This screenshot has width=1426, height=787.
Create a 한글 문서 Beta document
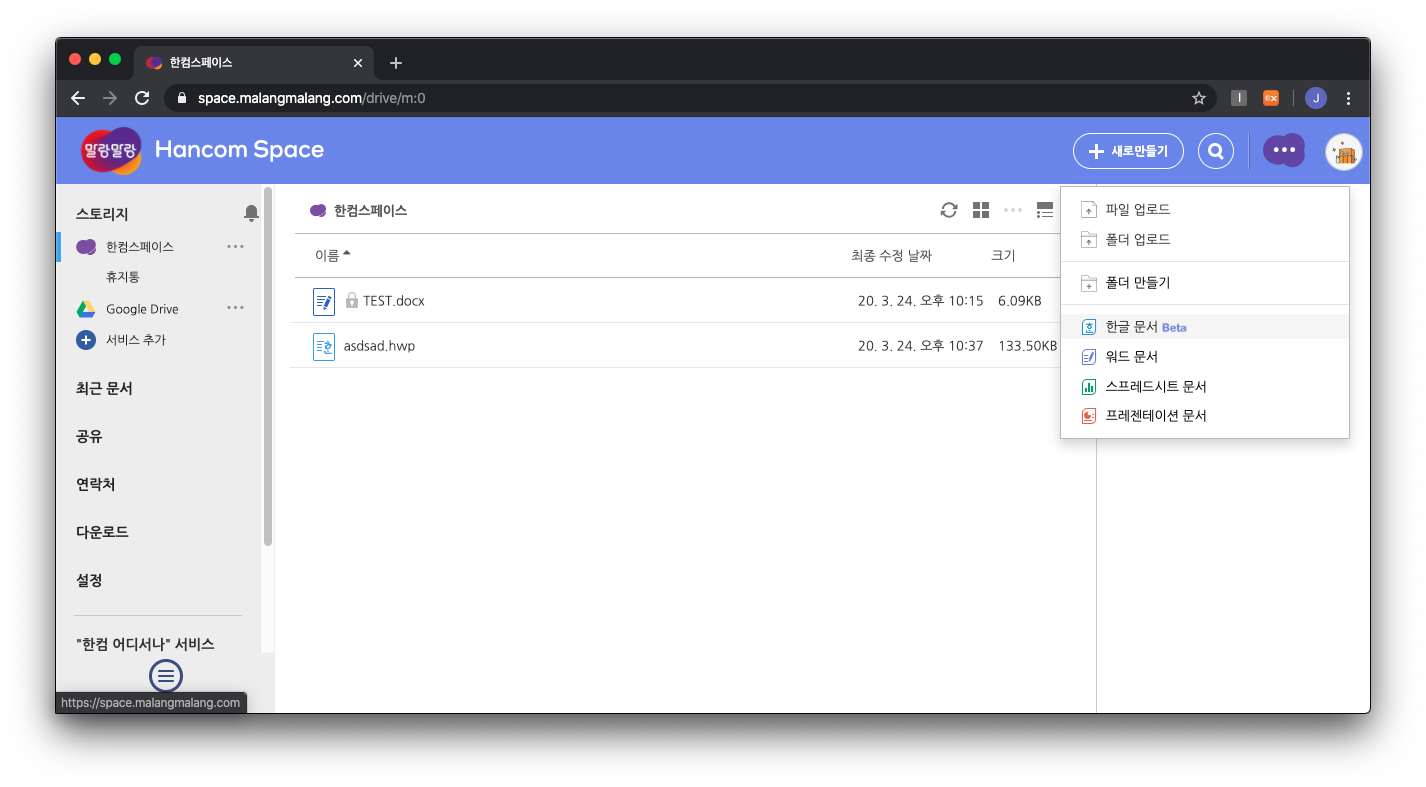point(1205,327)
